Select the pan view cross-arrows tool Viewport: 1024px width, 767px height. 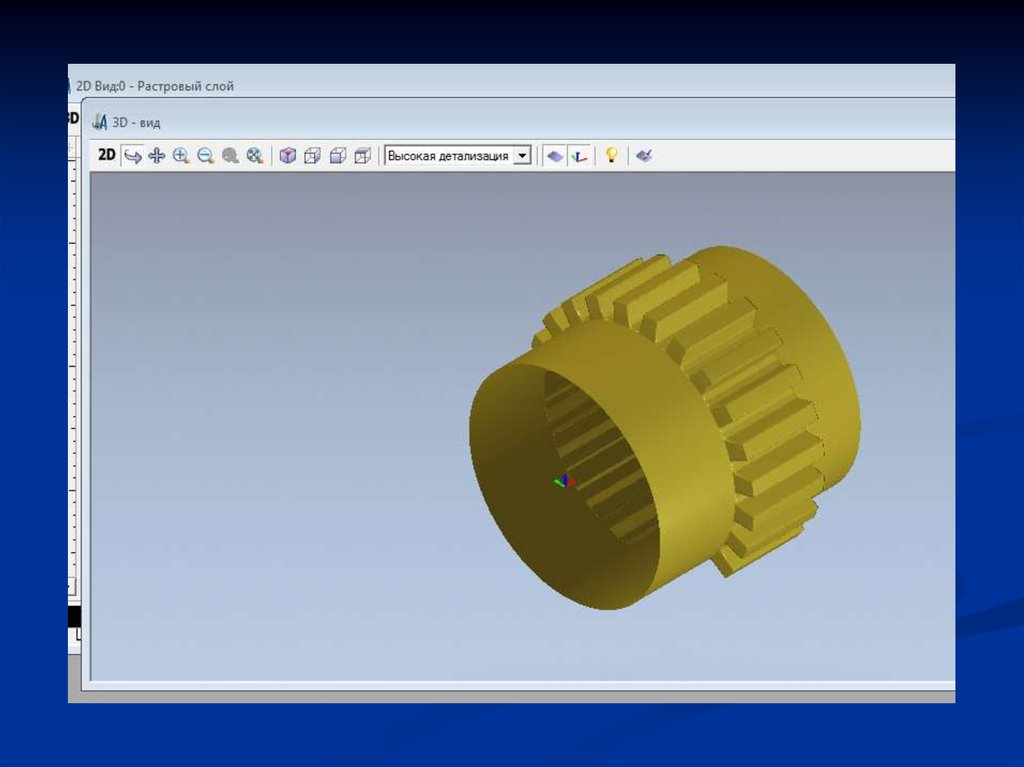(156, 155)
